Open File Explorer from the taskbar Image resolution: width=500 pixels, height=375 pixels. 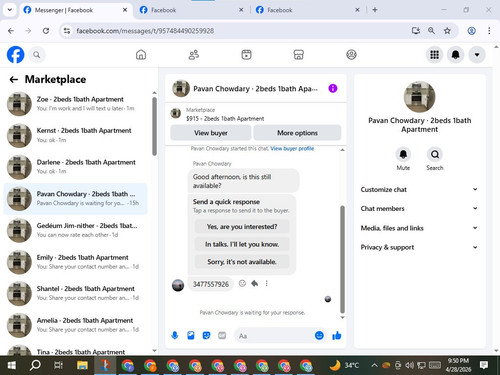pos(82,365)
